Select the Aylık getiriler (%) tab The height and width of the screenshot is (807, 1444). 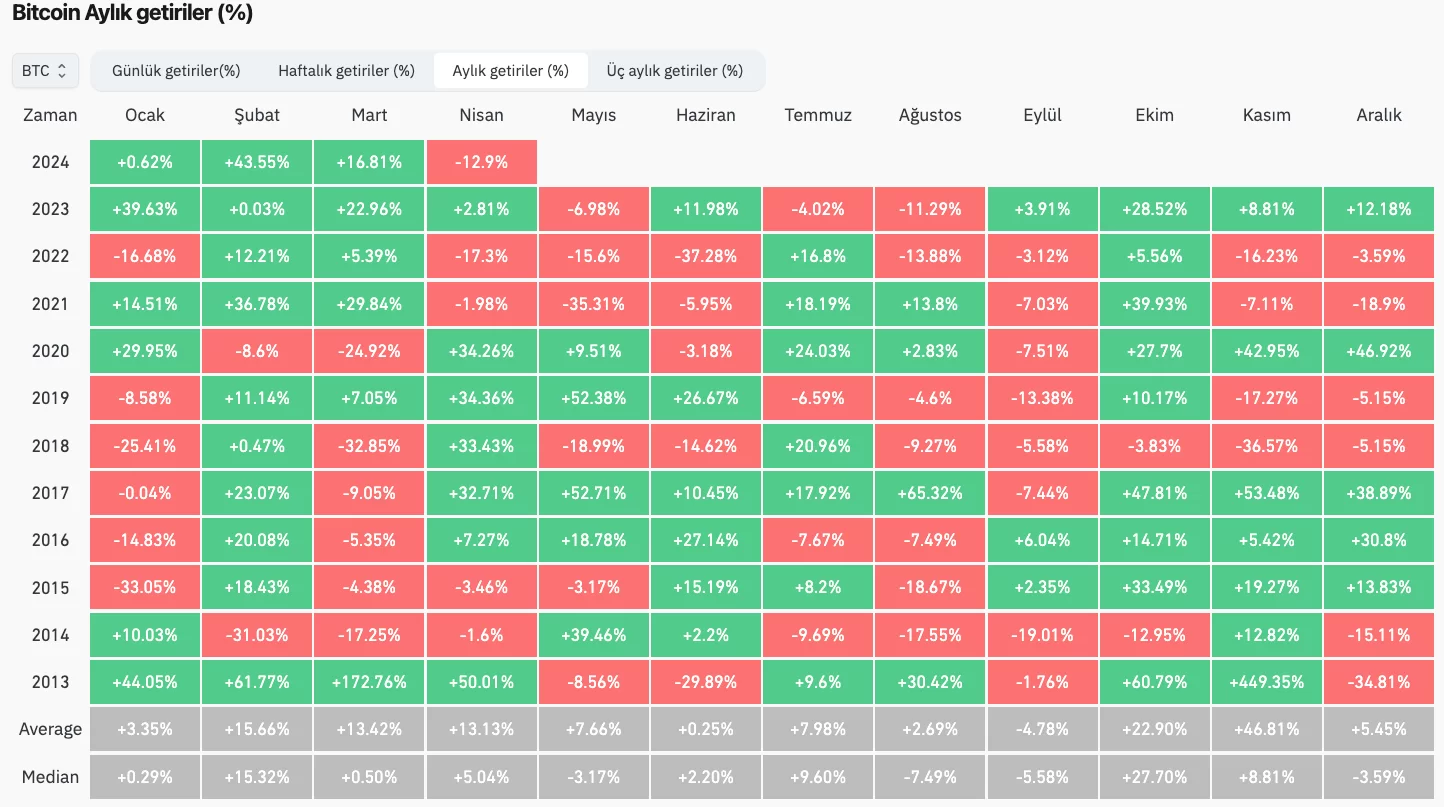[510, 71]
